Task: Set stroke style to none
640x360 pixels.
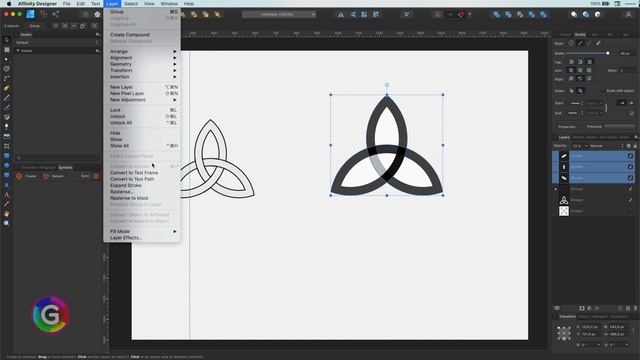Action: (x=571, y=43)
